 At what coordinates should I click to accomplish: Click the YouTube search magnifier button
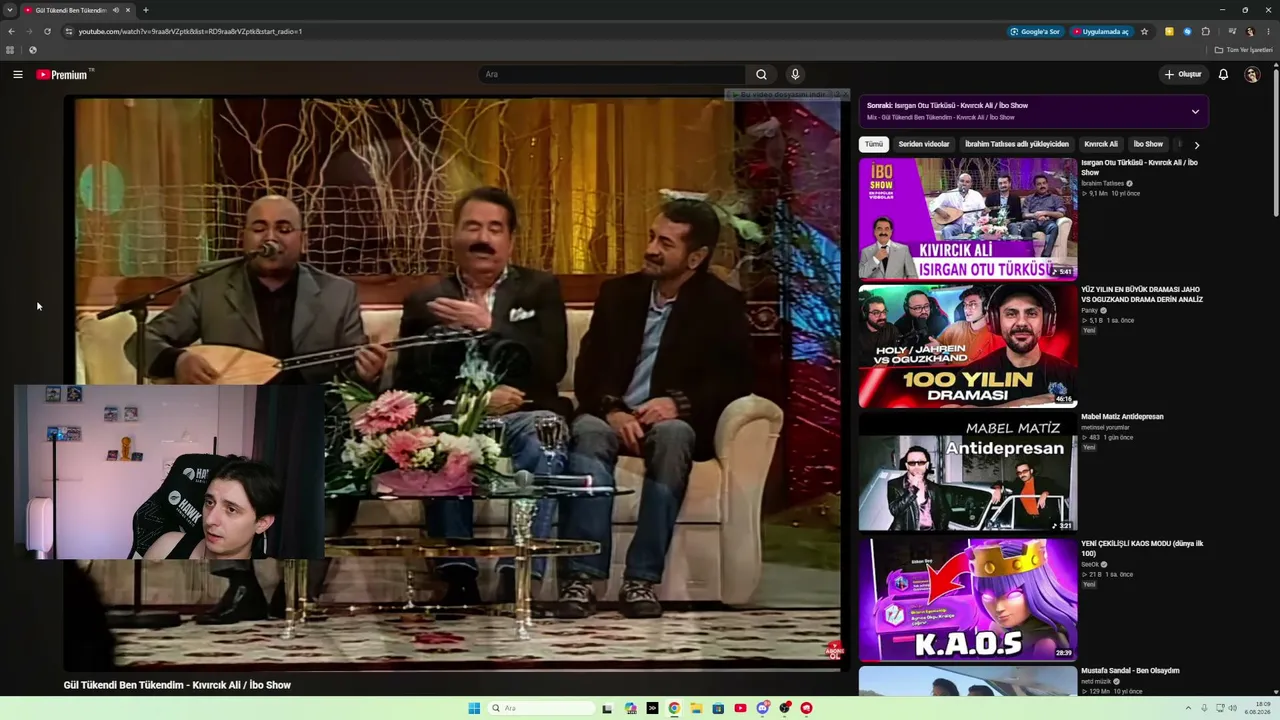click(761, 74)
